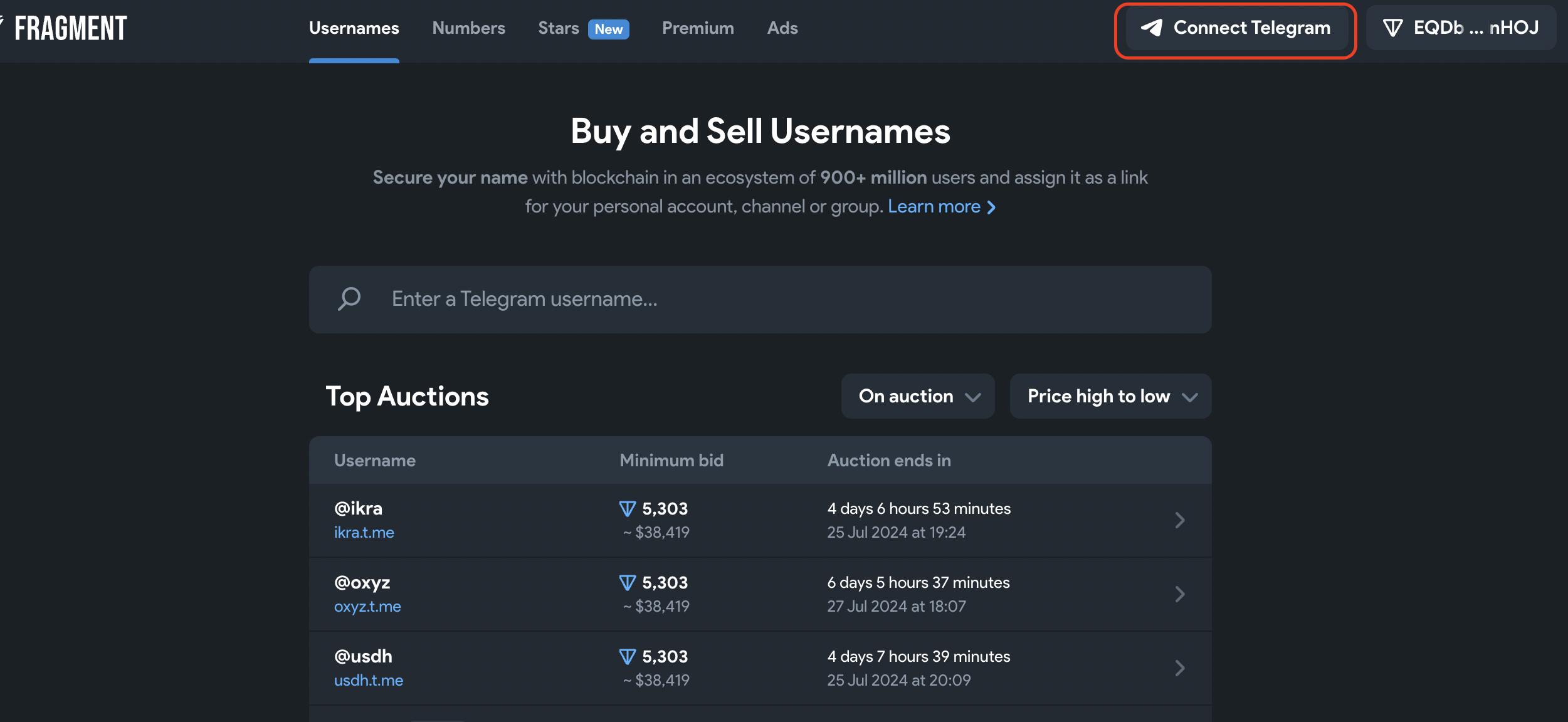Follow the Learn more link

point(942,206)
